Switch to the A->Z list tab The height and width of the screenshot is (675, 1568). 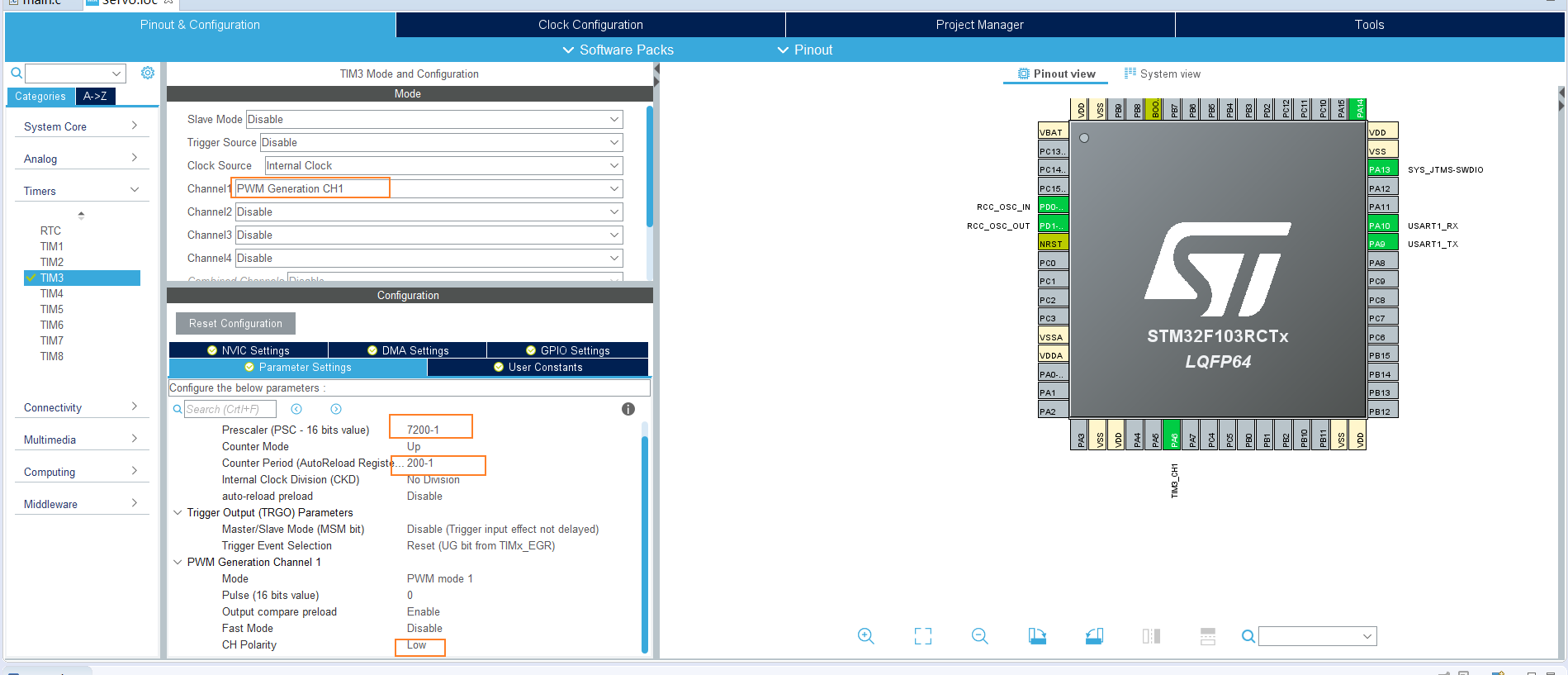tap(95, 96)
